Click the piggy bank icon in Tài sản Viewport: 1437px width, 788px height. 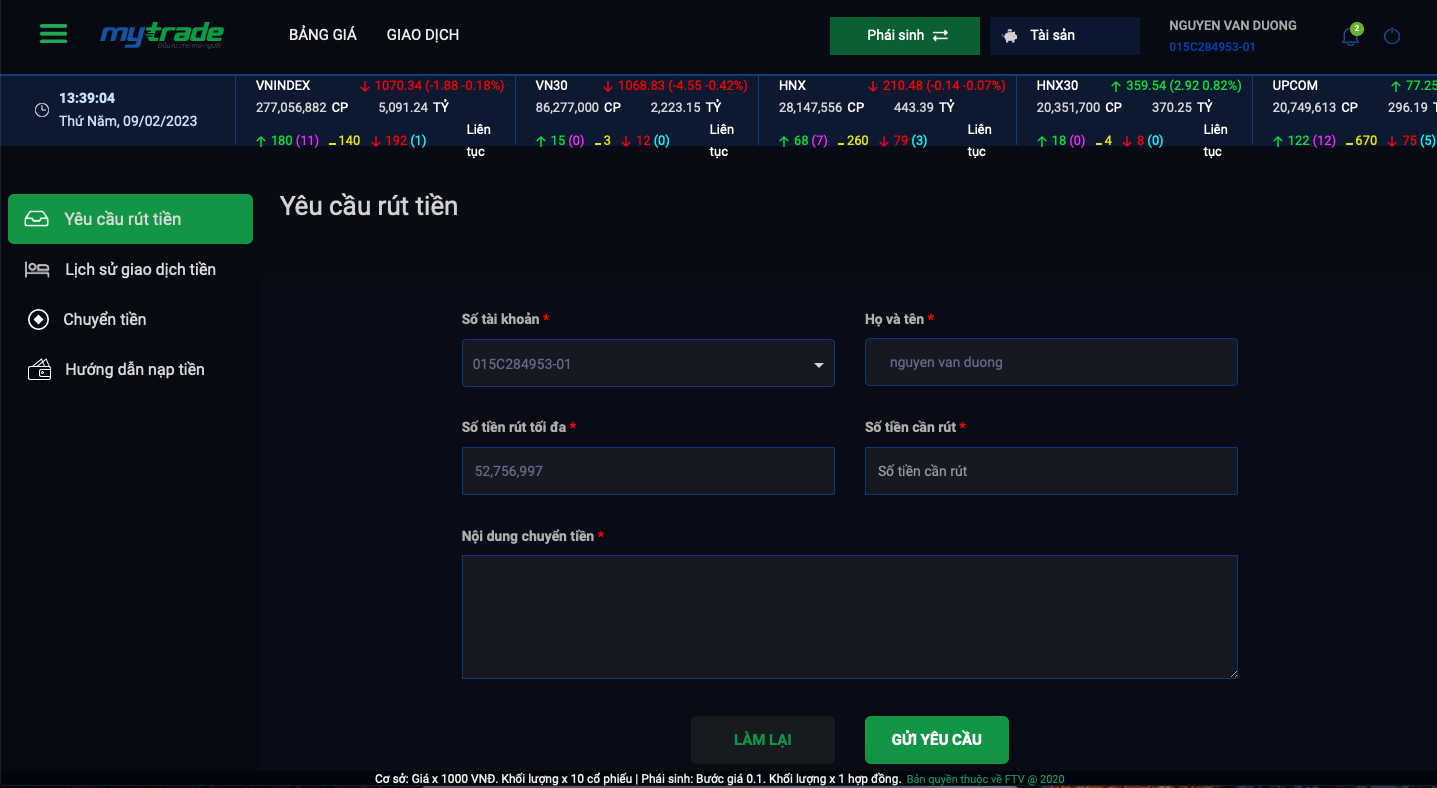(1011, 36)
